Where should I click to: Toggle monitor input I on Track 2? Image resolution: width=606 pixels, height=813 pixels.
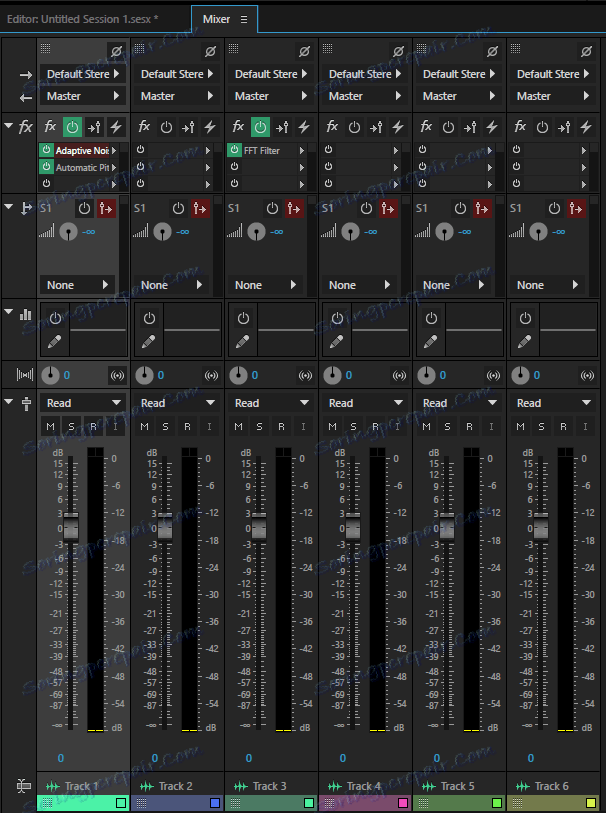209,426
